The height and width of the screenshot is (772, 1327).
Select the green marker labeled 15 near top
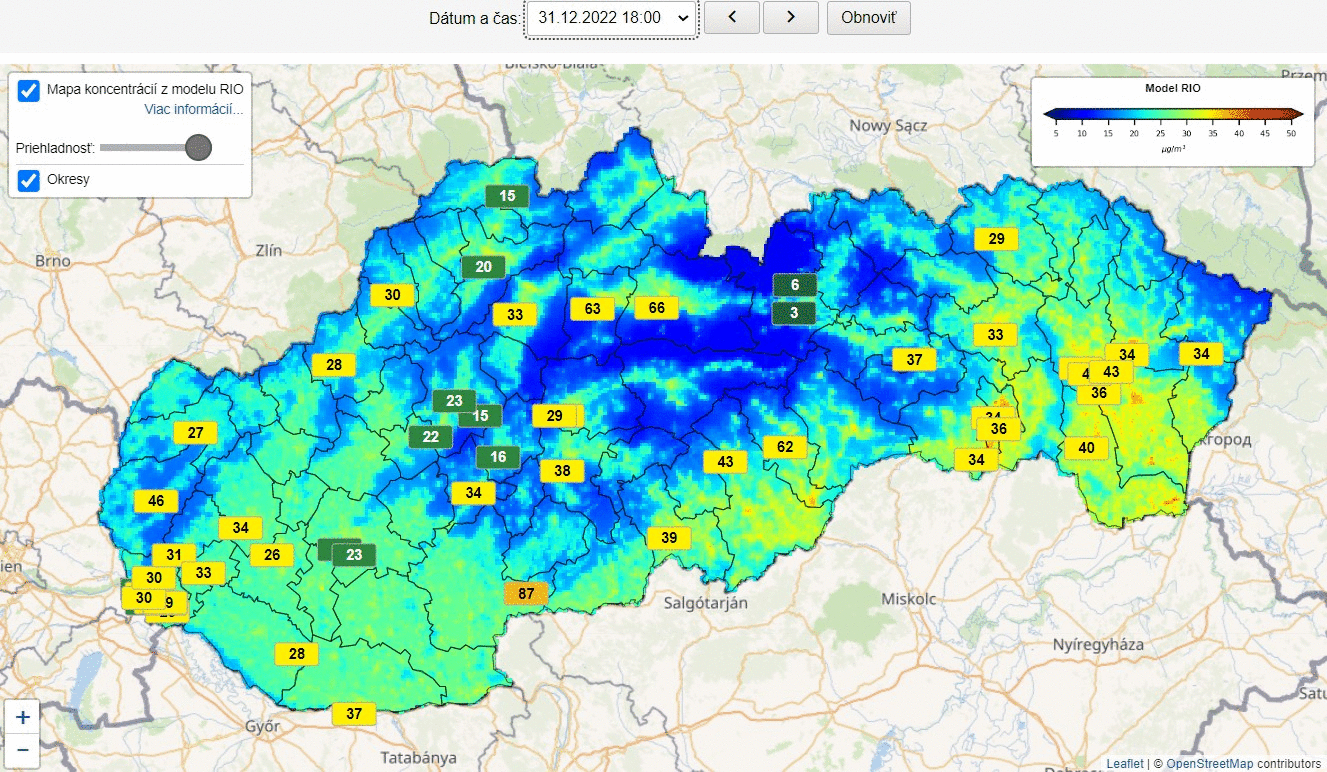(x=506, y=196)
